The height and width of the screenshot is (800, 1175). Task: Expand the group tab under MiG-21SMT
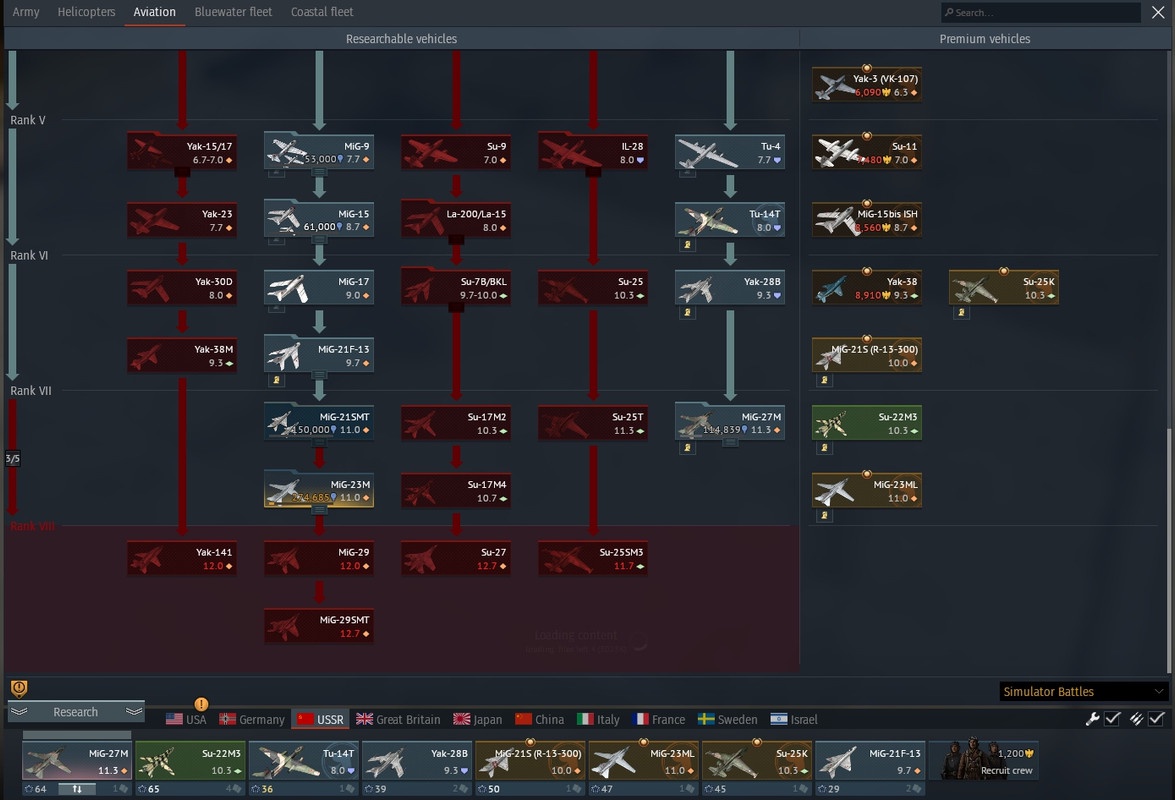318,443
